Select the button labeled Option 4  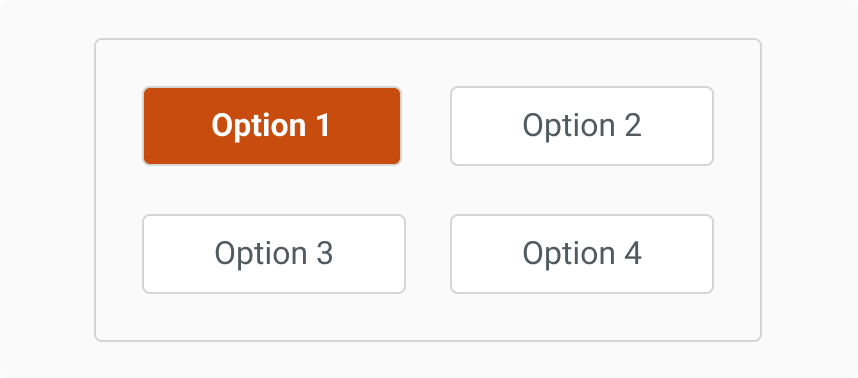(582, 254)
